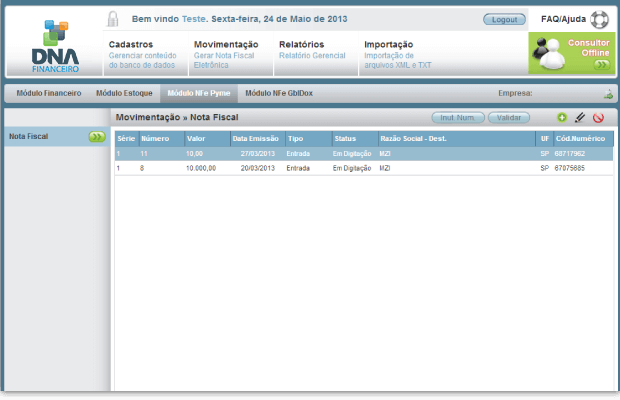
Task: Expand Nota Fiscal with green arrow button
Action: pyautogui.click(x=97, y=137)
